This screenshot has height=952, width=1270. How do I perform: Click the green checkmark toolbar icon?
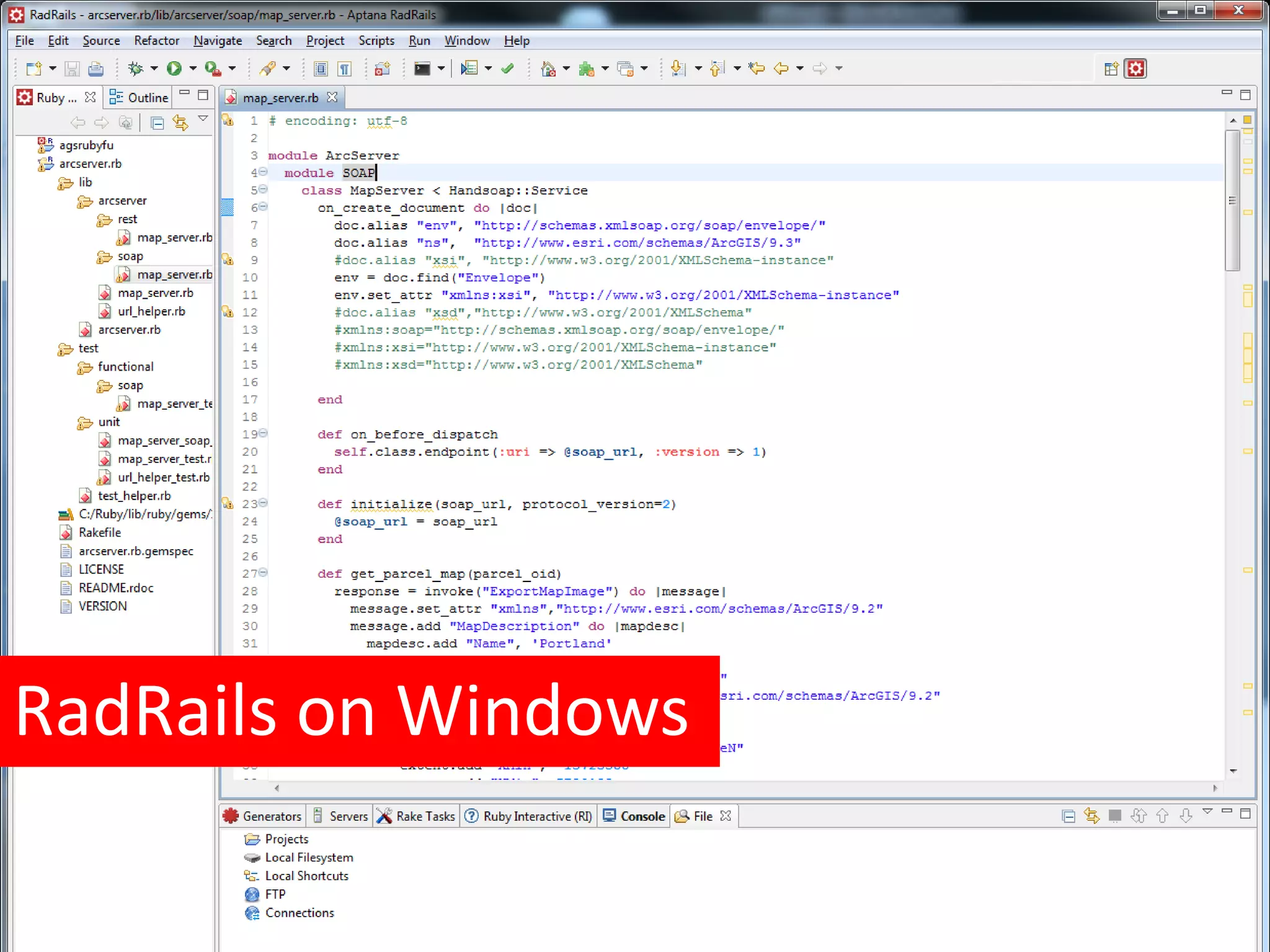pos(507,68)
